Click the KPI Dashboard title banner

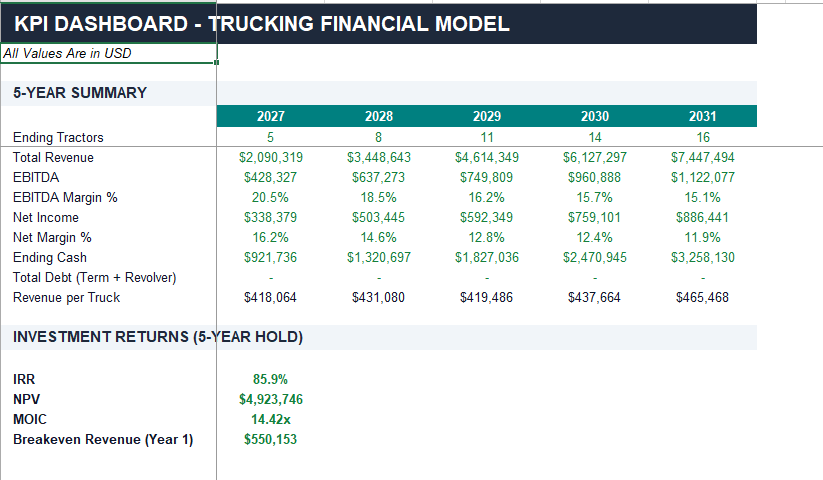378,24
